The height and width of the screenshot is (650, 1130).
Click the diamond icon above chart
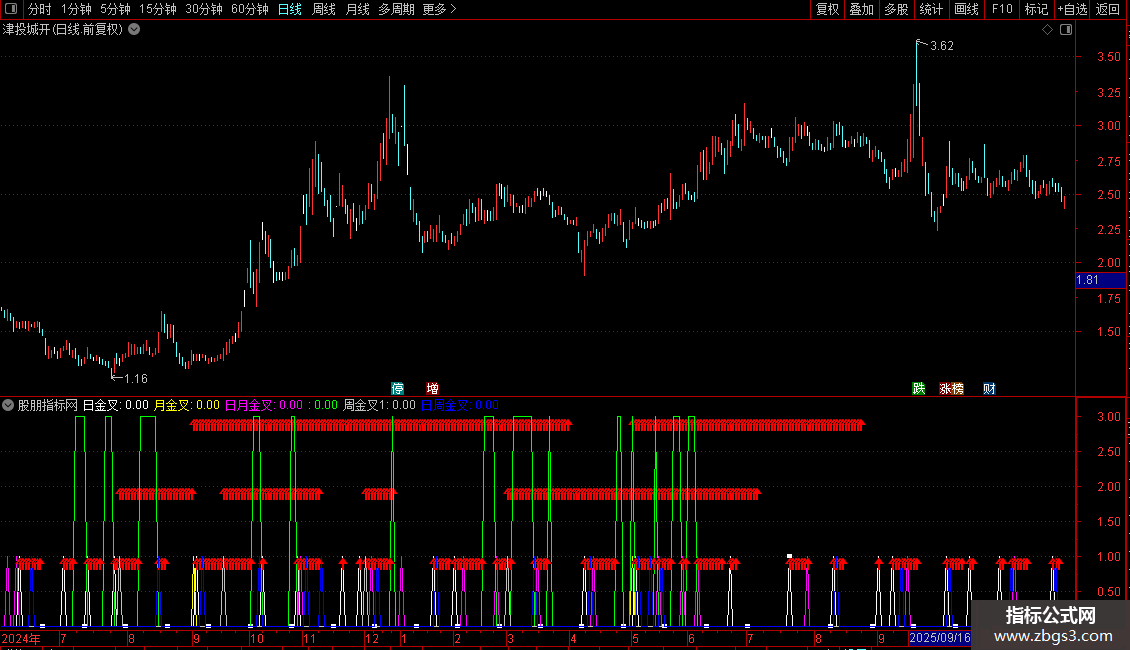(1047, 30)
